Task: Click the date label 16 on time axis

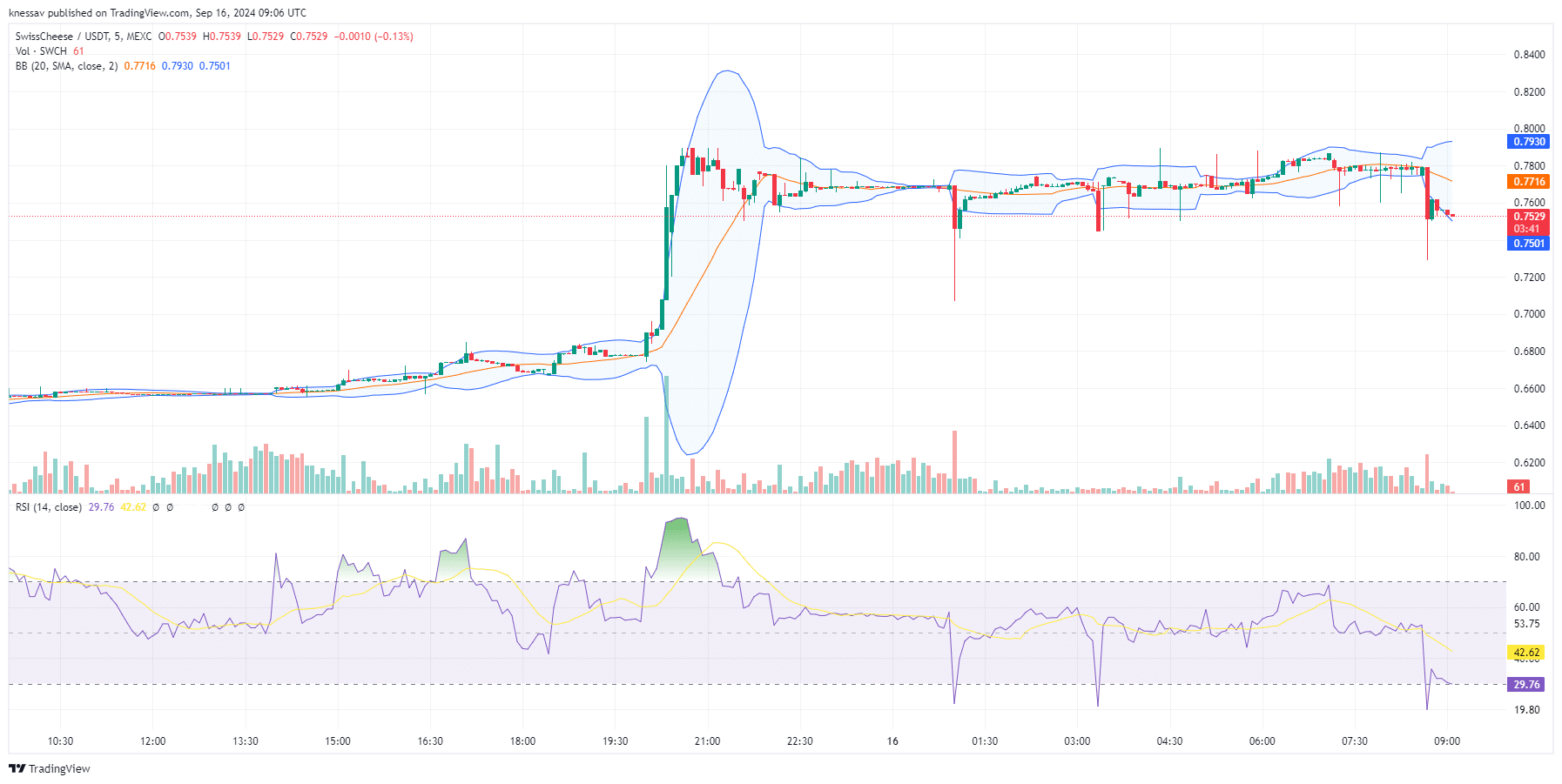Action: pyautogui.click(x=892, y=741)
